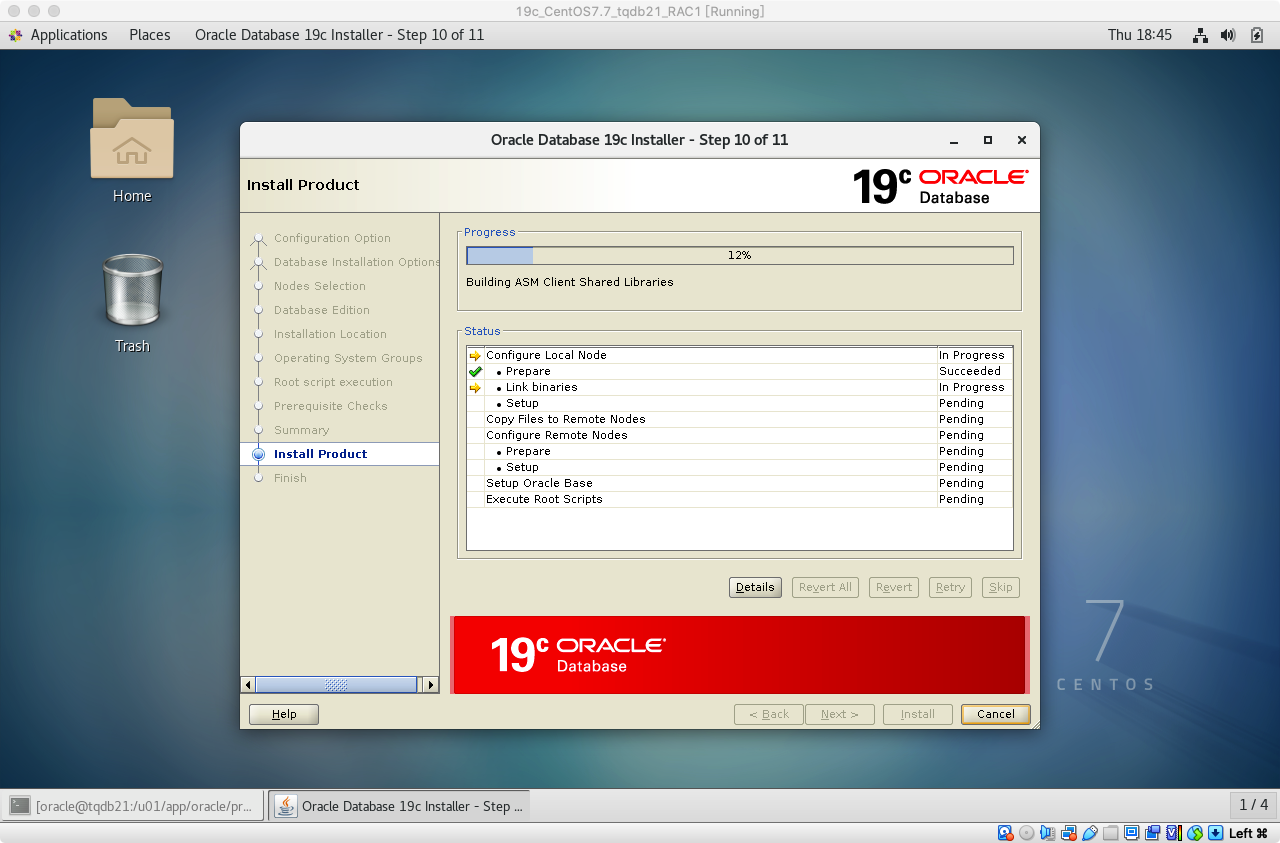Select the Database Installation Options step

pos(356,262)
